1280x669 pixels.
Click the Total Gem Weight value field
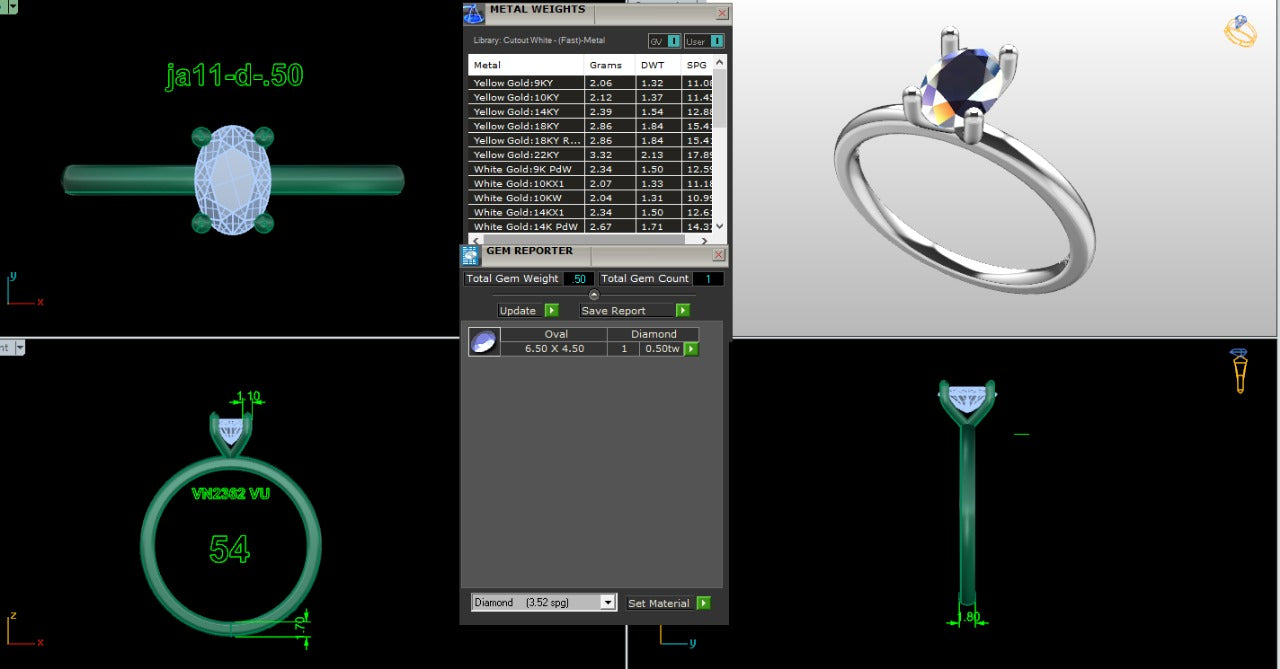579,279
